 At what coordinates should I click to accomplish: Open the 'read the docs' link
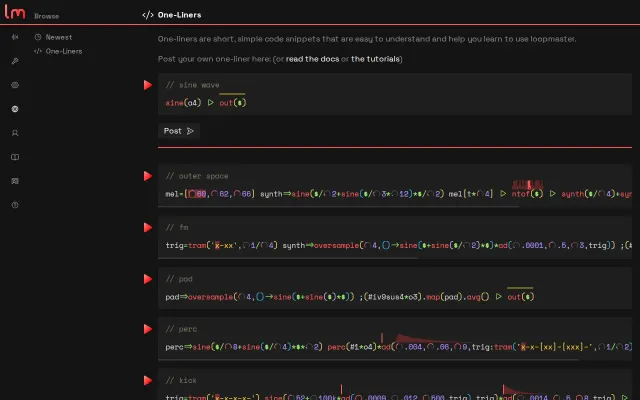pos(312,59)
